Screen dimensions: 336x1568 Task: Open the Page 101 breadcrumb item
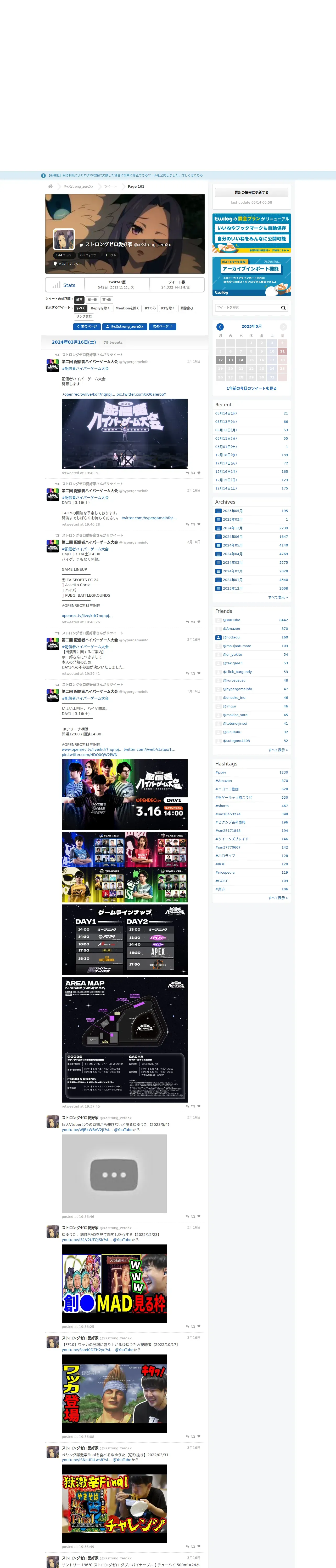136,186
